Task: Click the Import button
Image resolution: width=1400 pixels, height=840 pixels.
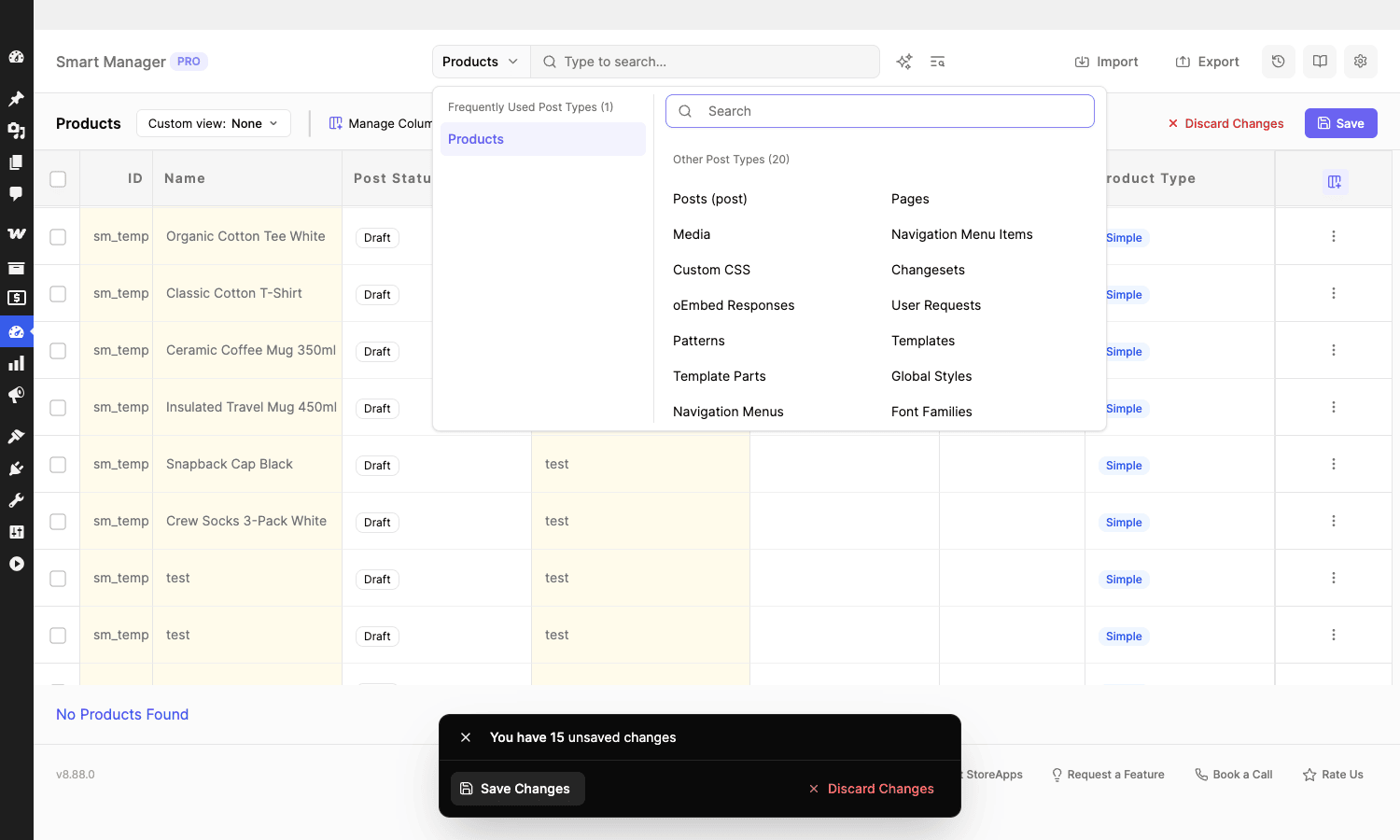Action: pyautogui.click(x=1107, y=62)
